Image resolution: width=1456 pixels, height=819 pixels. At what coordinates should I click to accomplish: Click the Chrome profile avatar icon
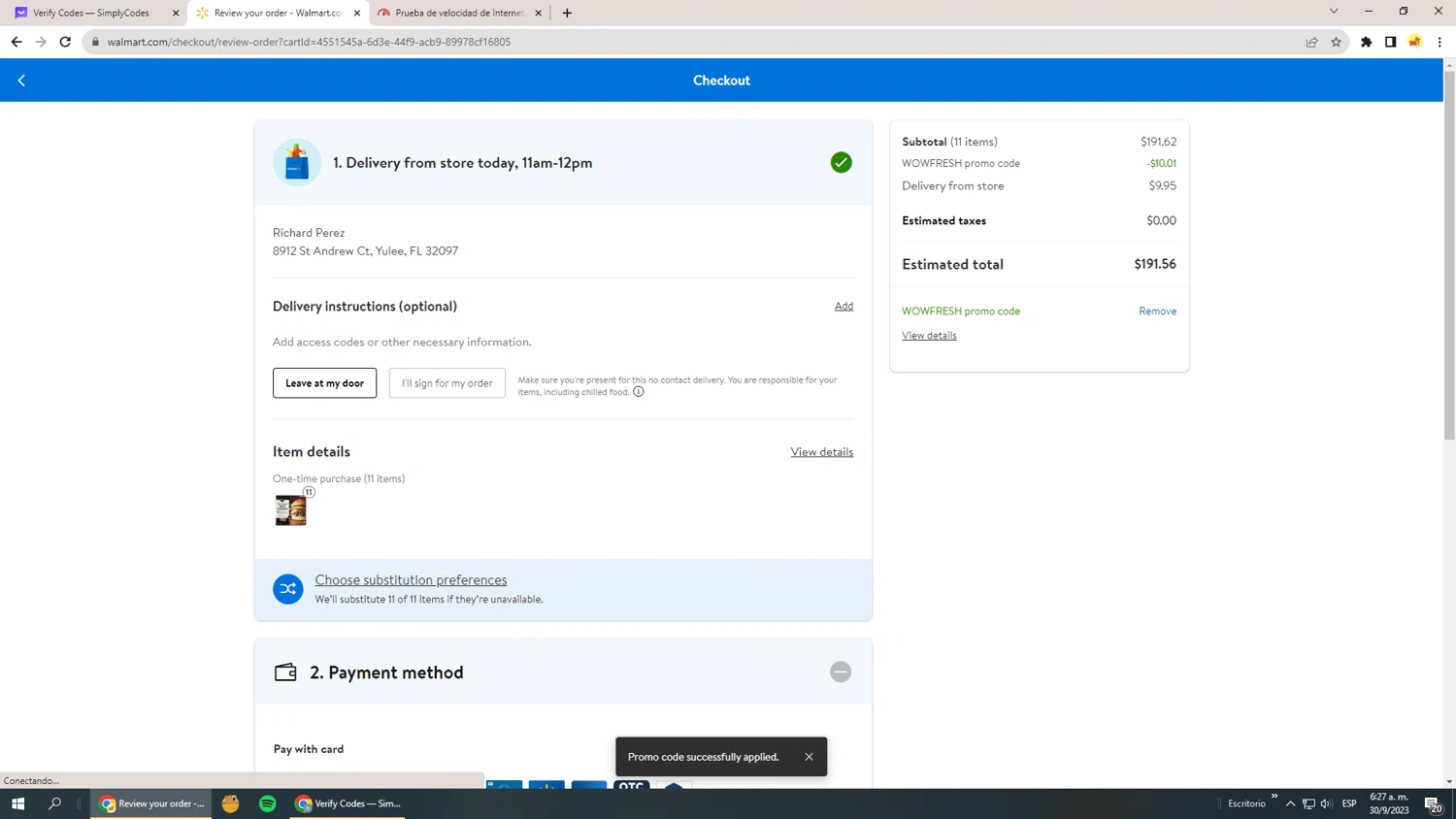point(1415,42)
